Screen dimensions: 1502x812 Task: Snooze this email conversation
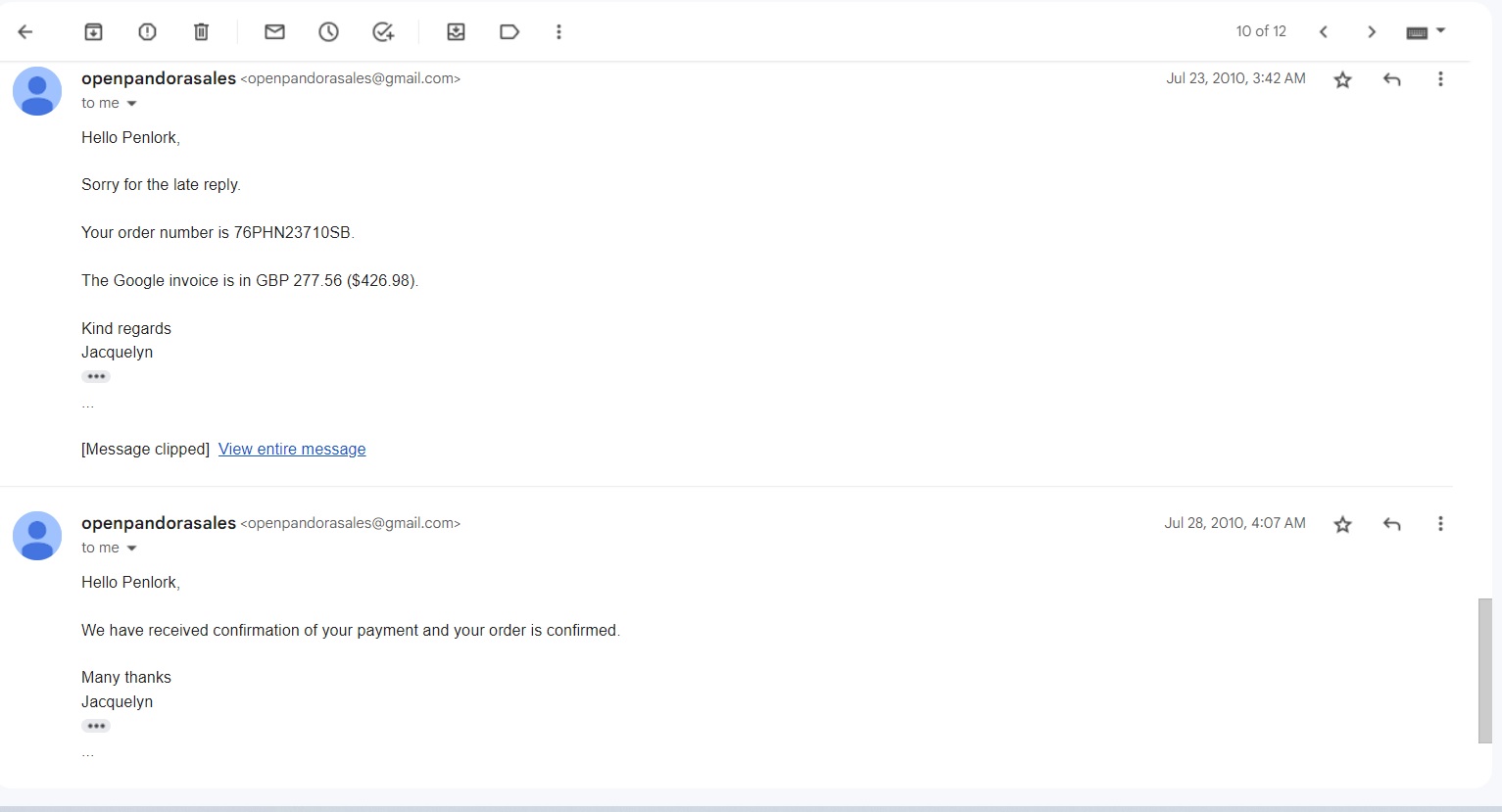coord(328,32)
